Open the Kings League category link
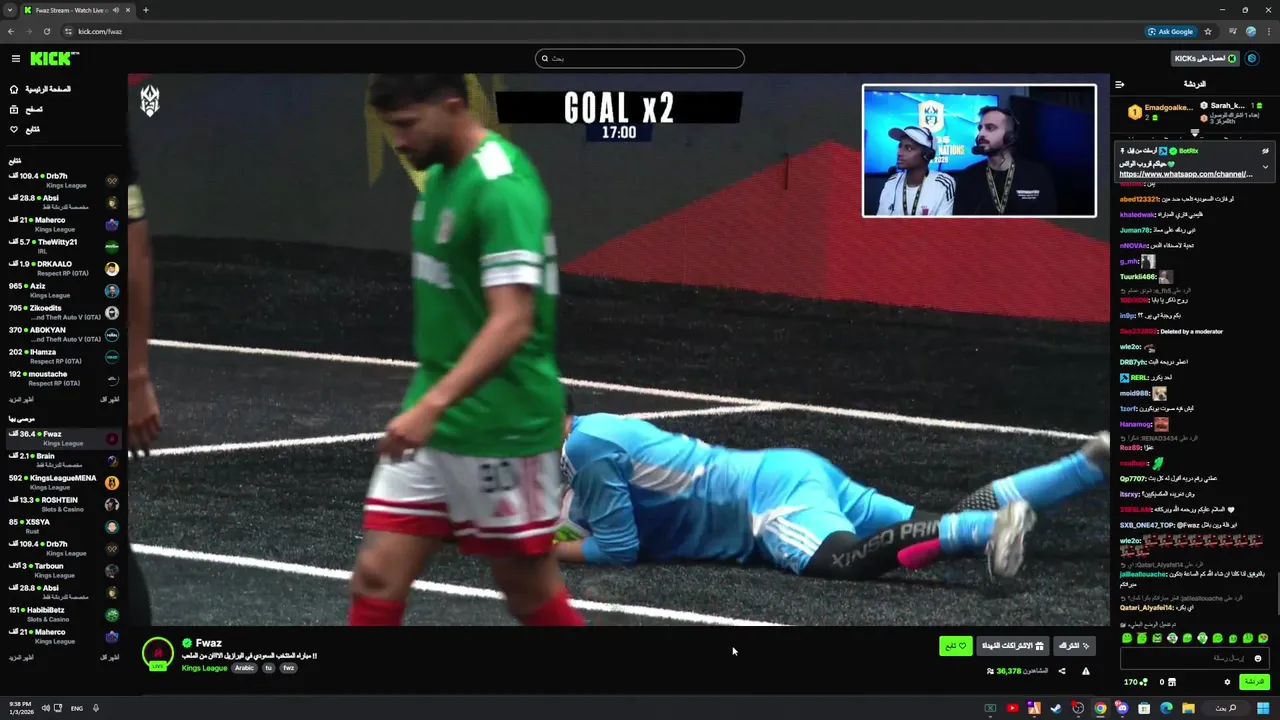Viewport: 1280px width, 720px height. pyautogui.click(x=204, y=668)
